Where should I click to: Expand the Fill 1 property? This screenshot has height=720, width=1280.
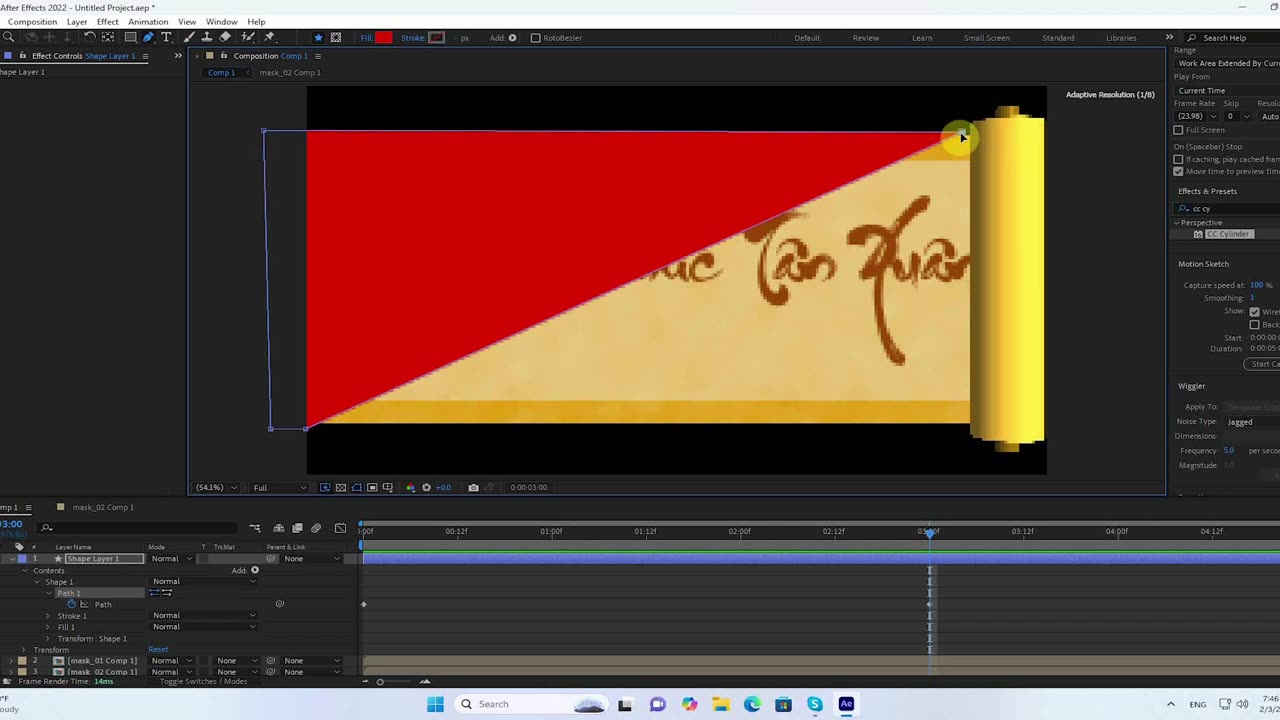(x=48, y=627)
